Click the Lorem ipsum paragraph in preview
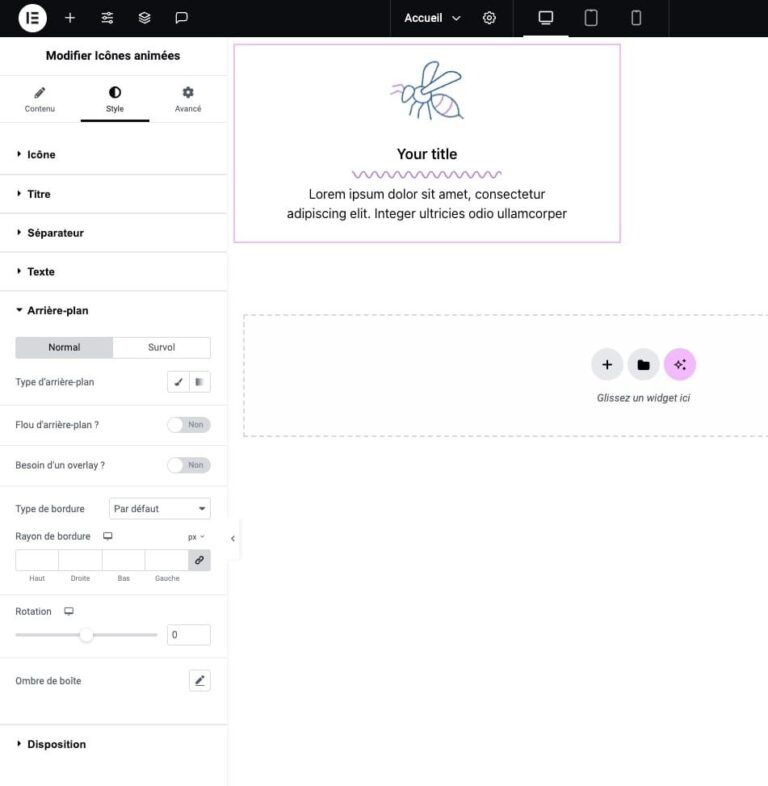 pos(427,204)
